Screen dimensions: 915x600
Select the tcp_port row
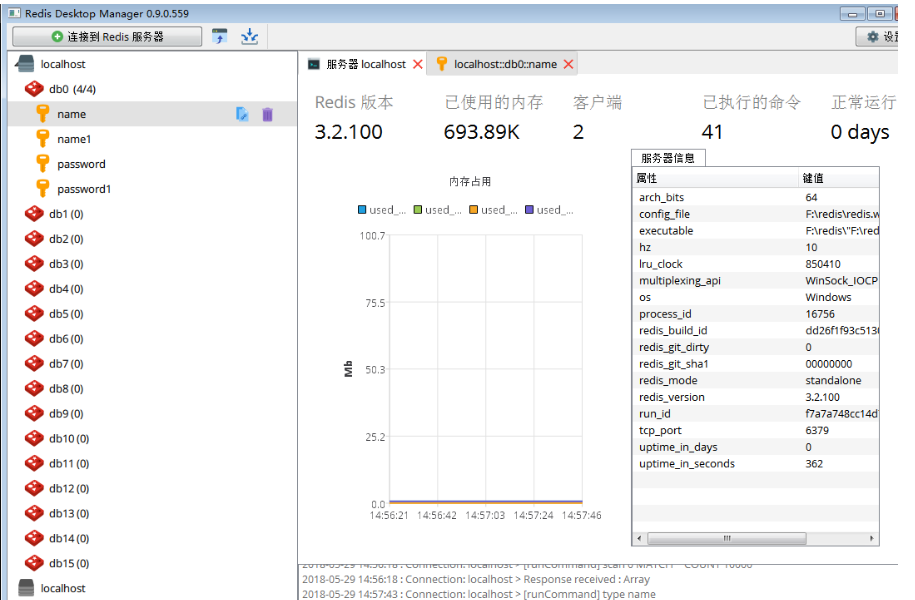tap(756, 430)
